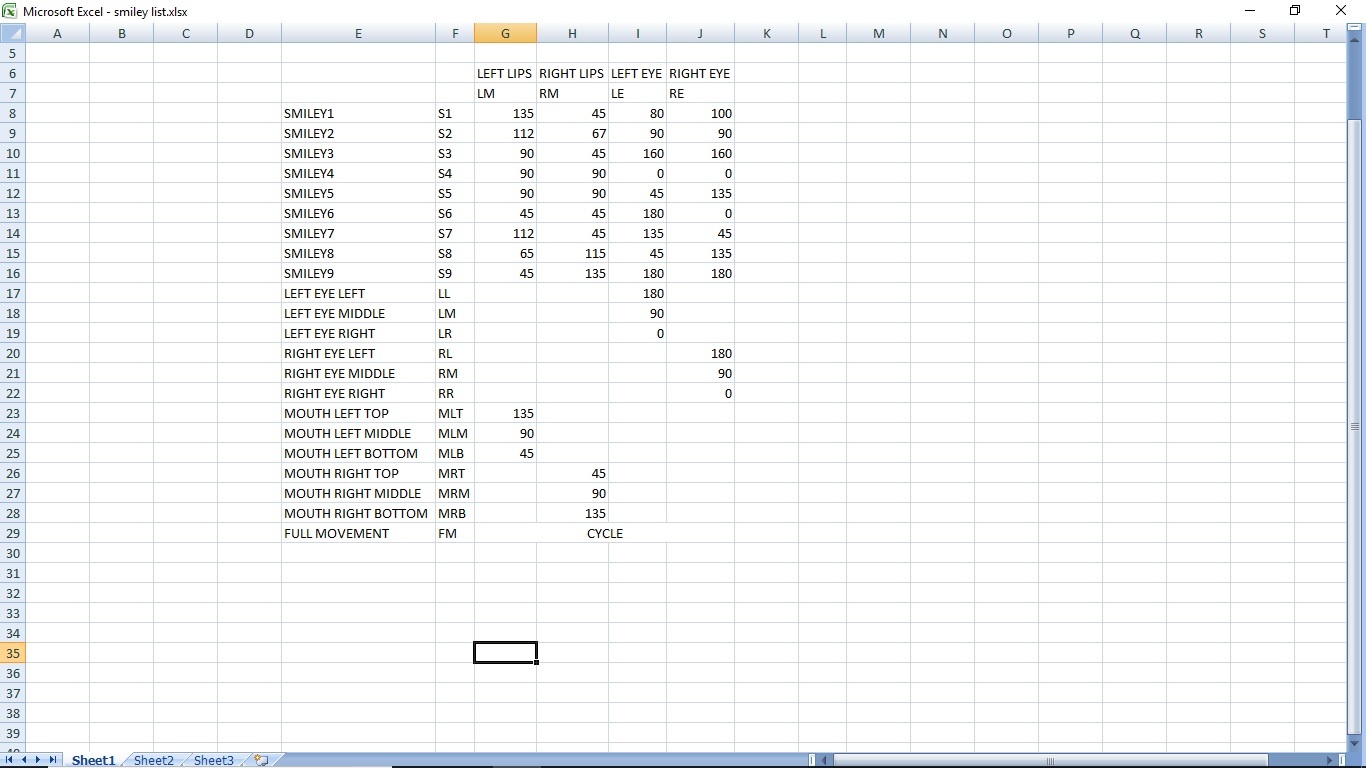Click the Excel application icon in title bar

(x=10, y=11)
